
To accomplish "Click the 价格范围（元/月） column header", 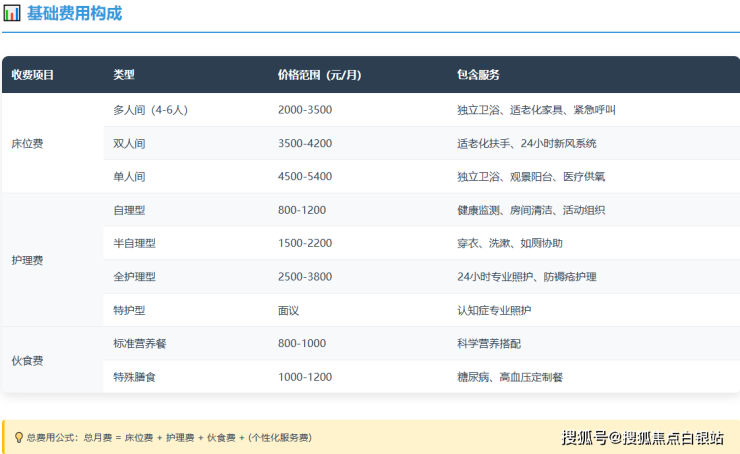I will point(319,75).
